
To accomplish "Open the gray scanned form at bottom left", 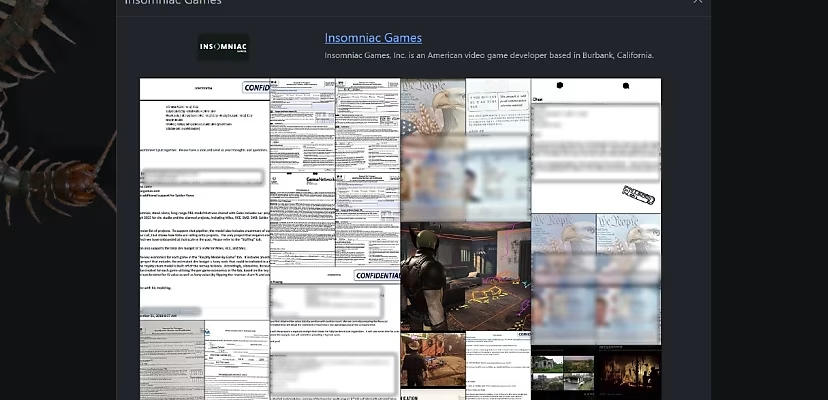I will (x=172, y=360).
